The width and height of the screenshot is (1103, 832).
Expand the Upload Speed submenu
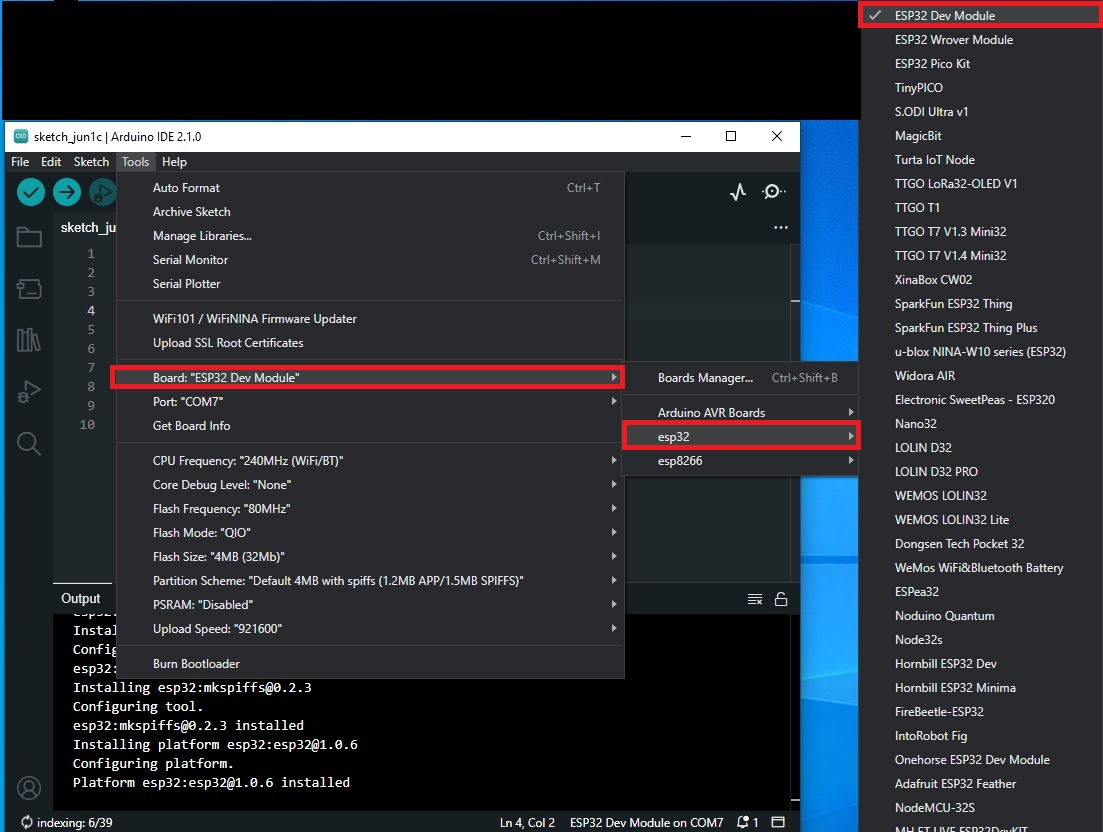[370, 629]
